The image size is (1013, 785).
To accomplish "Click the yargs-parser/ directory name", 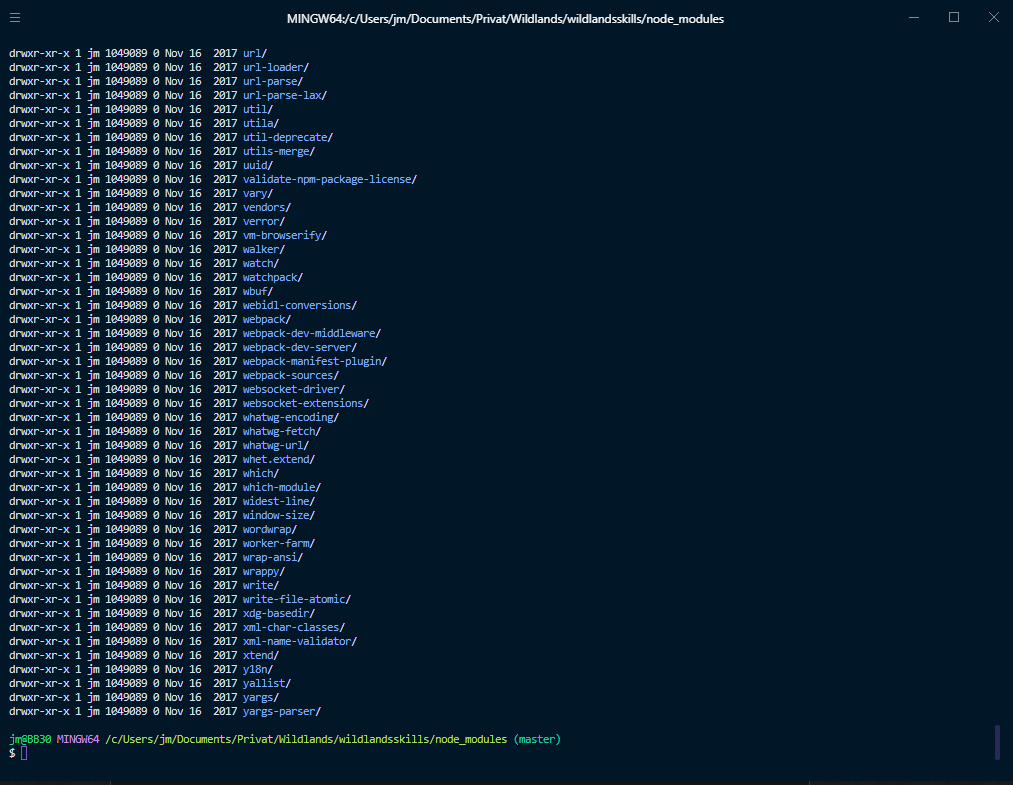I will pyautogui.click(x=282, y=711).
